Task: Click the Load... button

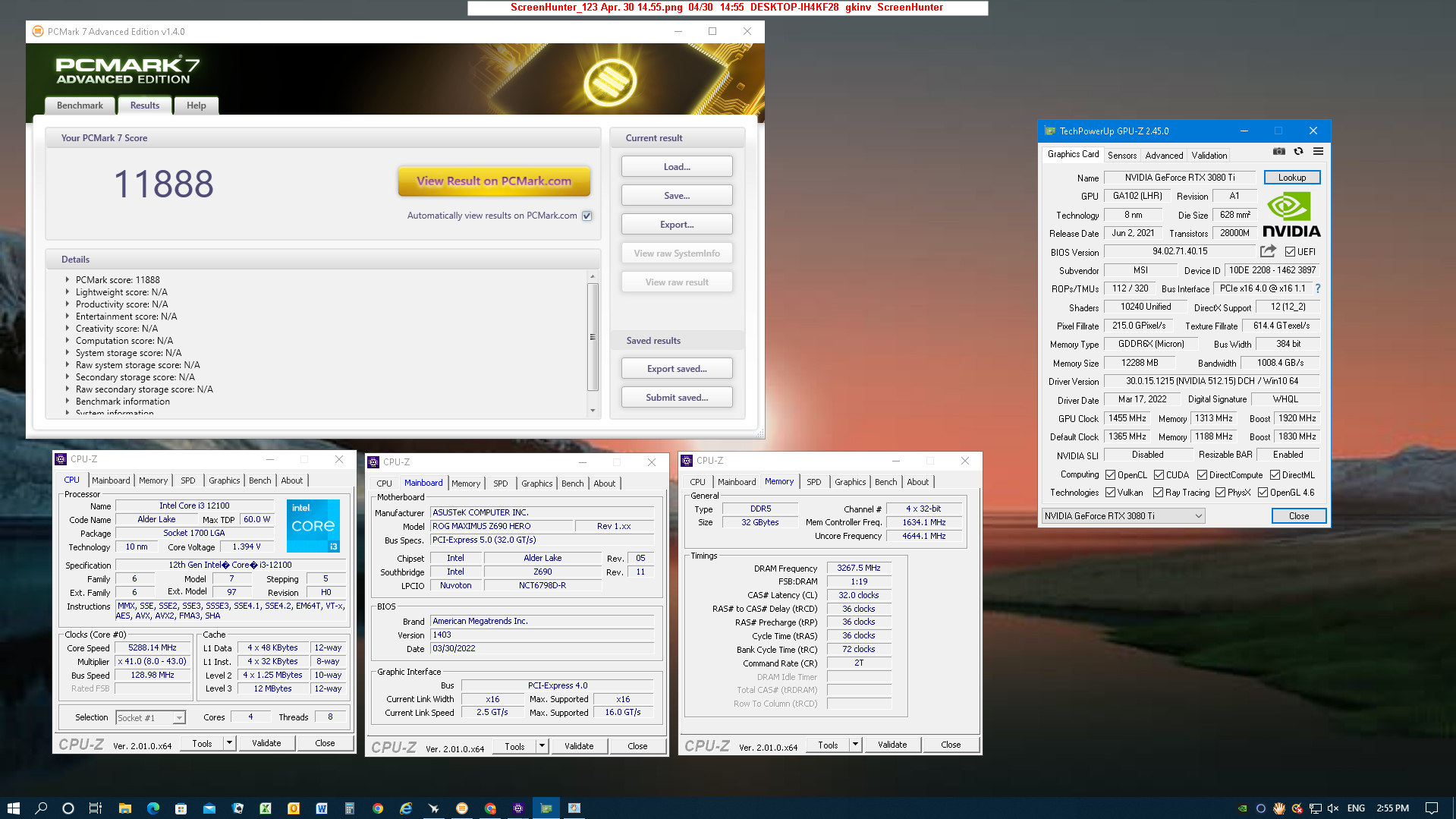Action: coord(677,167)
